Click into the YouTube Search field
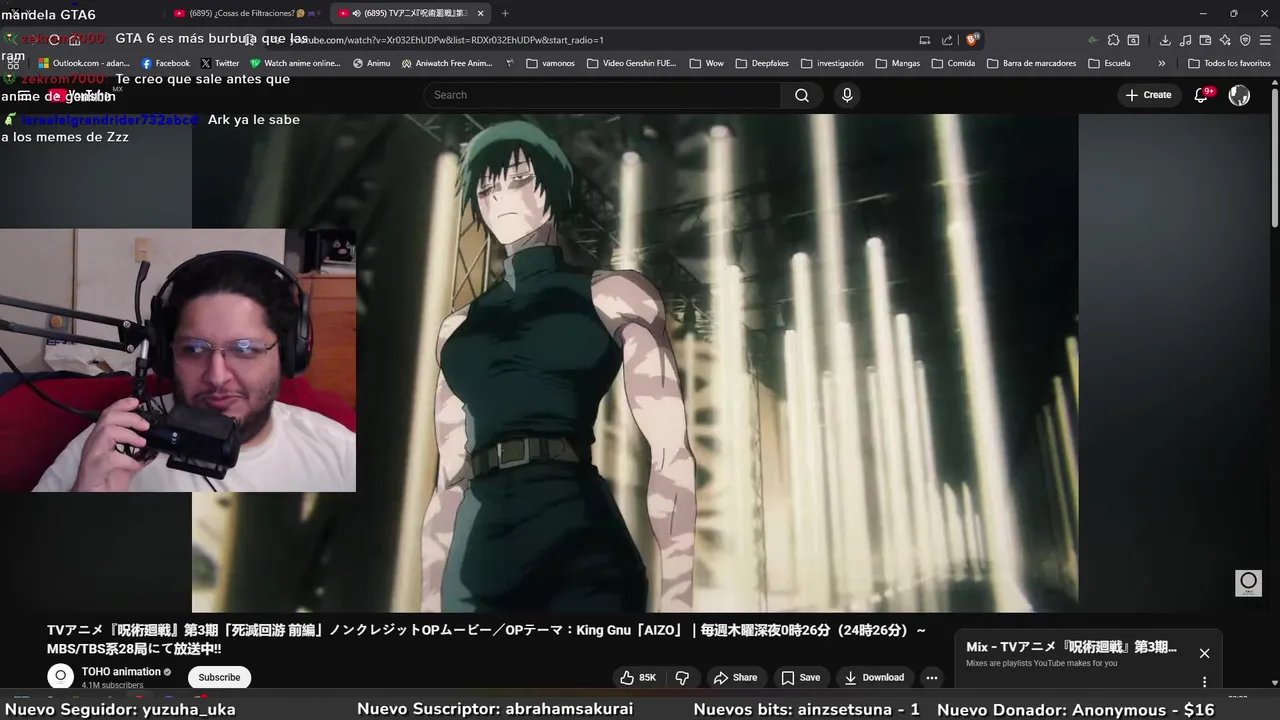 pyautogui.click(x=602, y=95)
